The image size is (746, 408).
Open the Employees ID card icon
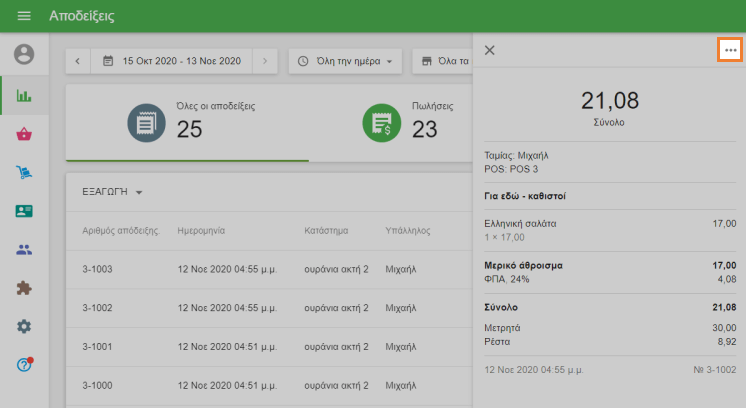(x=24, y=211)
